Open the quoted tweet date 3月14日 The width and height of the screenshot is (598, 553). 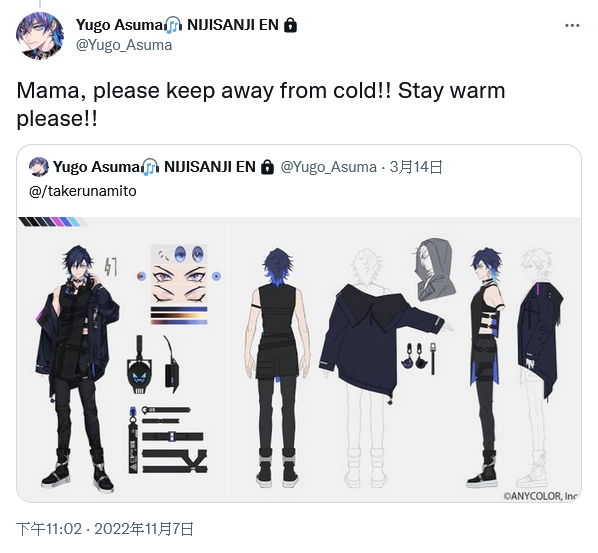(416, 167)
